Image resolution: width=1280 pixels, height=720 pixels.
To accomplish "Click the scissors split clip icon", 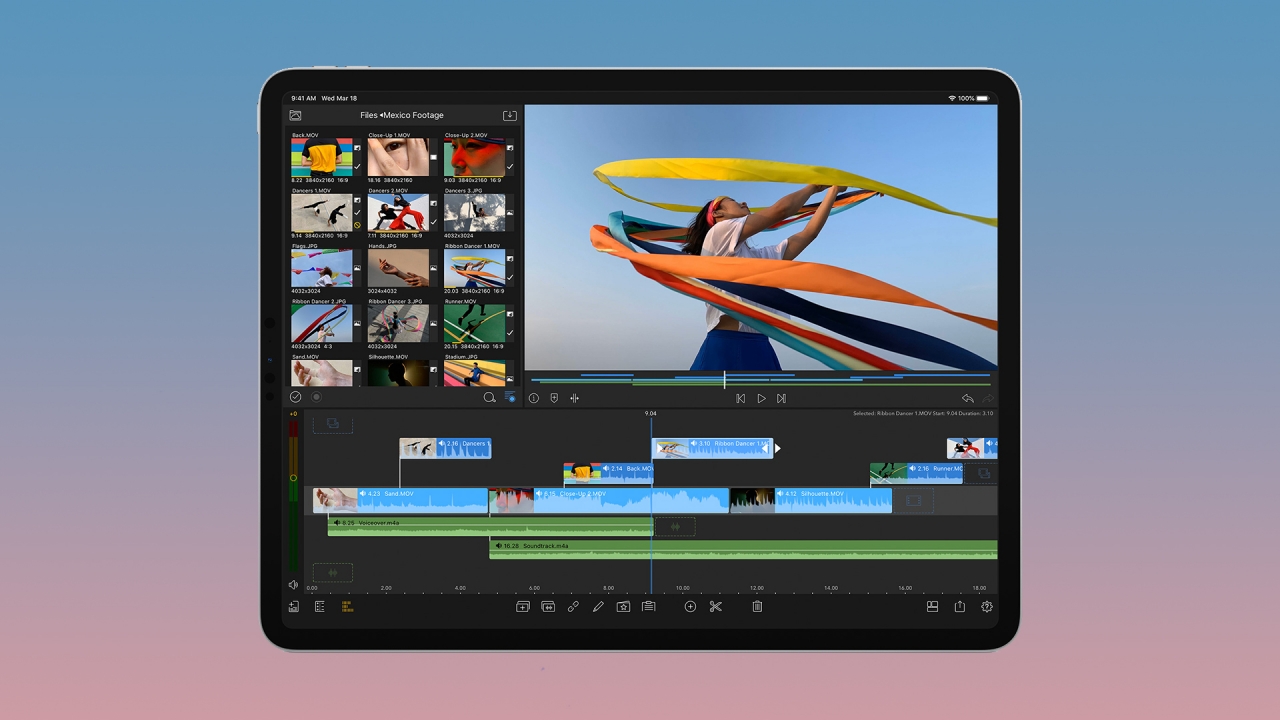I will tap(715, 606).
